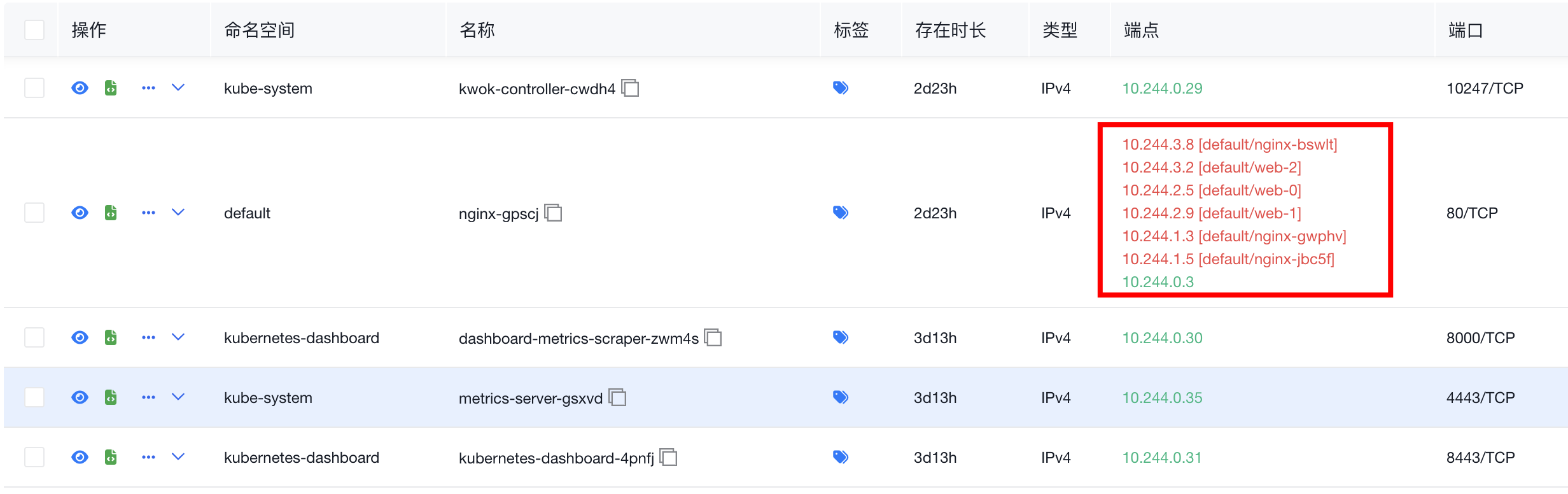Image resolution: width=1568 pixels, height=494 pixels.
Task: View details of kwok-controller-cwdh4 via eye icon
Action: click(x=80, y=88)
